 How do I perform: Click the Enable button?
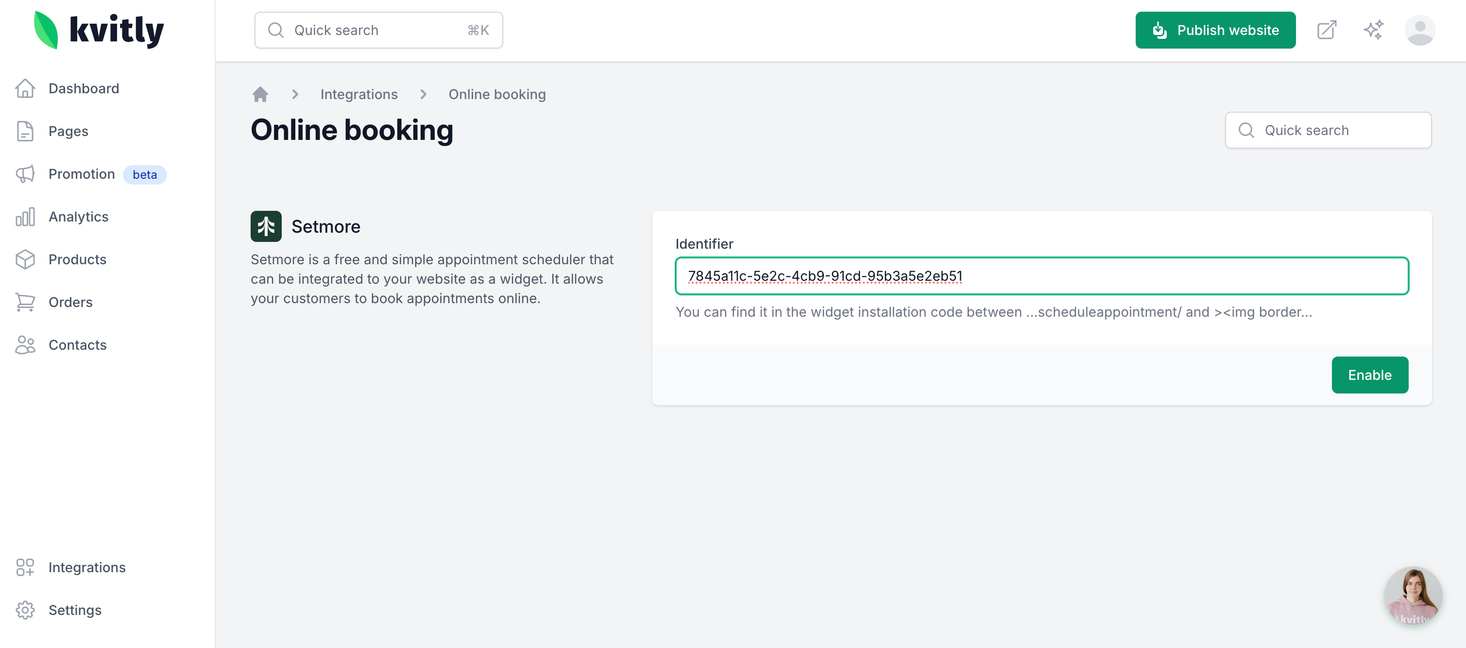1369,375
